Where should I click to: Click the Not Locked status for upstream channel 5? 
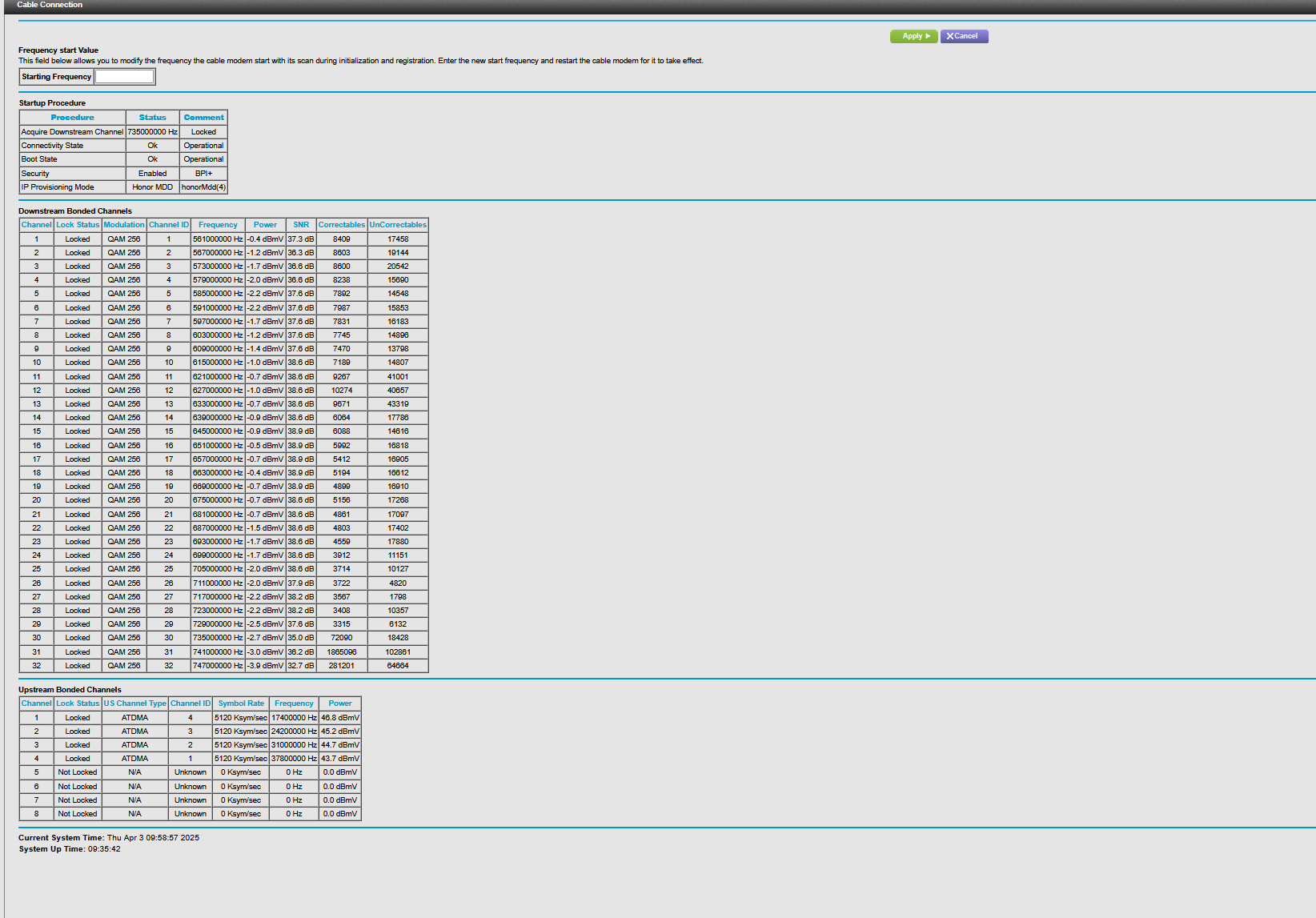click(x=78, y=772)
